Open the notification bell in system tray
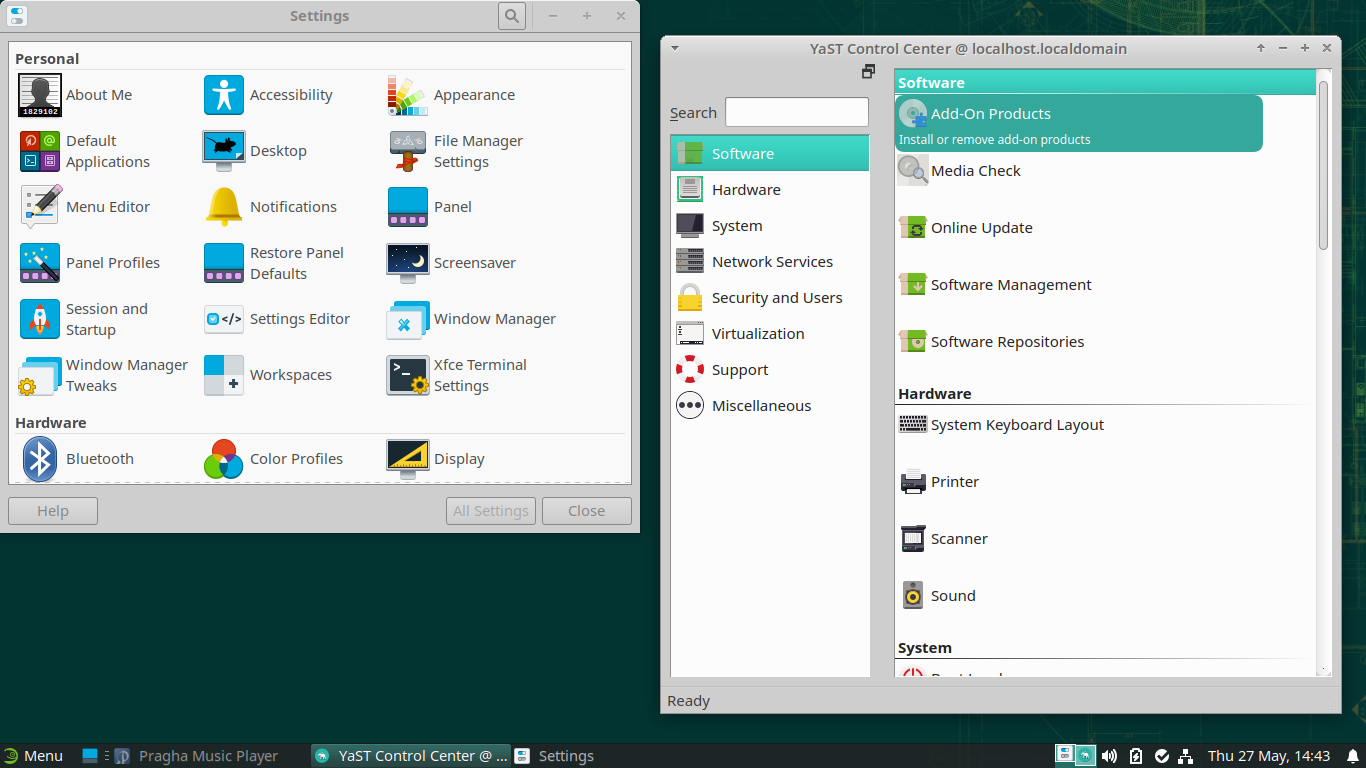 [1352, 756]
